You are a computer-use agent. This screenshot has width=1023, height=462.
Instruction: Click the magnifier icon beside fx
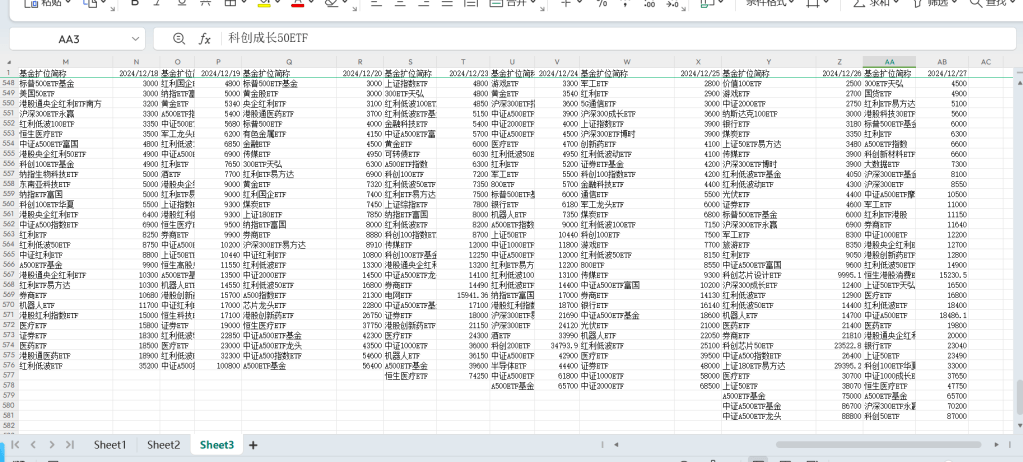click(179, 38)
